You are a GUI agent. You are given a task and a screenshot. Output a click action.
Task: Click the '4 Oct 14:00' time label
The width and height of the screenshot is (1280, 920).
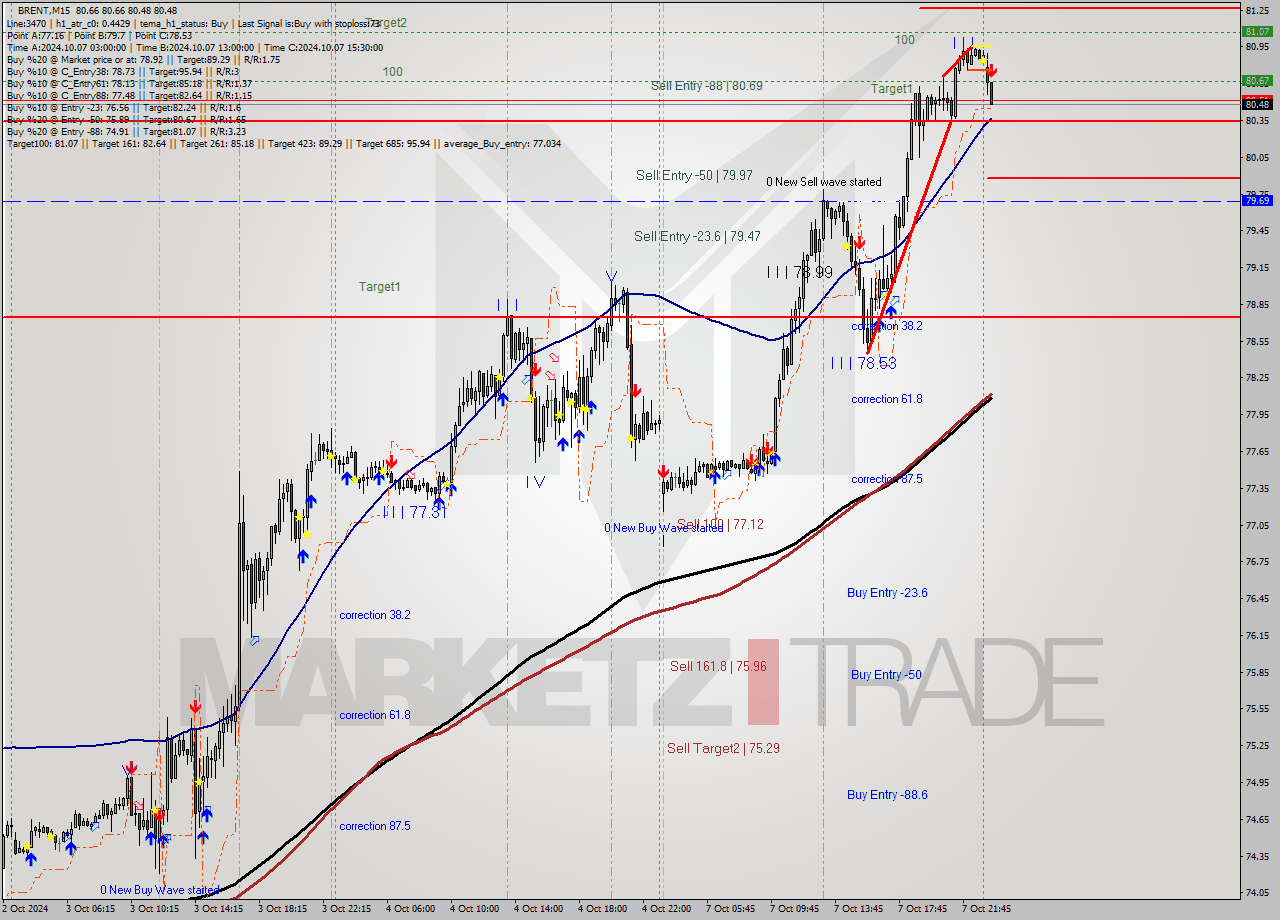[x=539, y=909]
